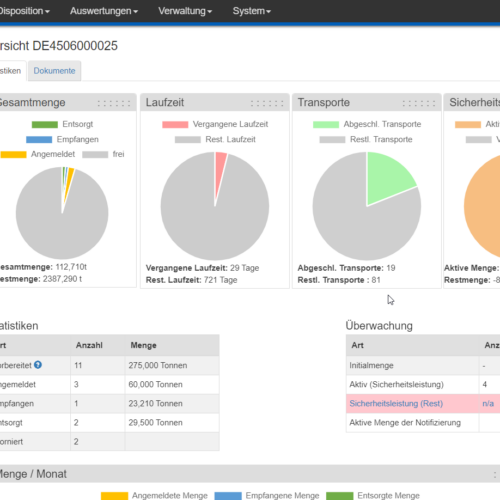This screenshot has width=500, height=500.
Task: Click the pink slice in Laufzeit pie chart
Action: (219, 170)
